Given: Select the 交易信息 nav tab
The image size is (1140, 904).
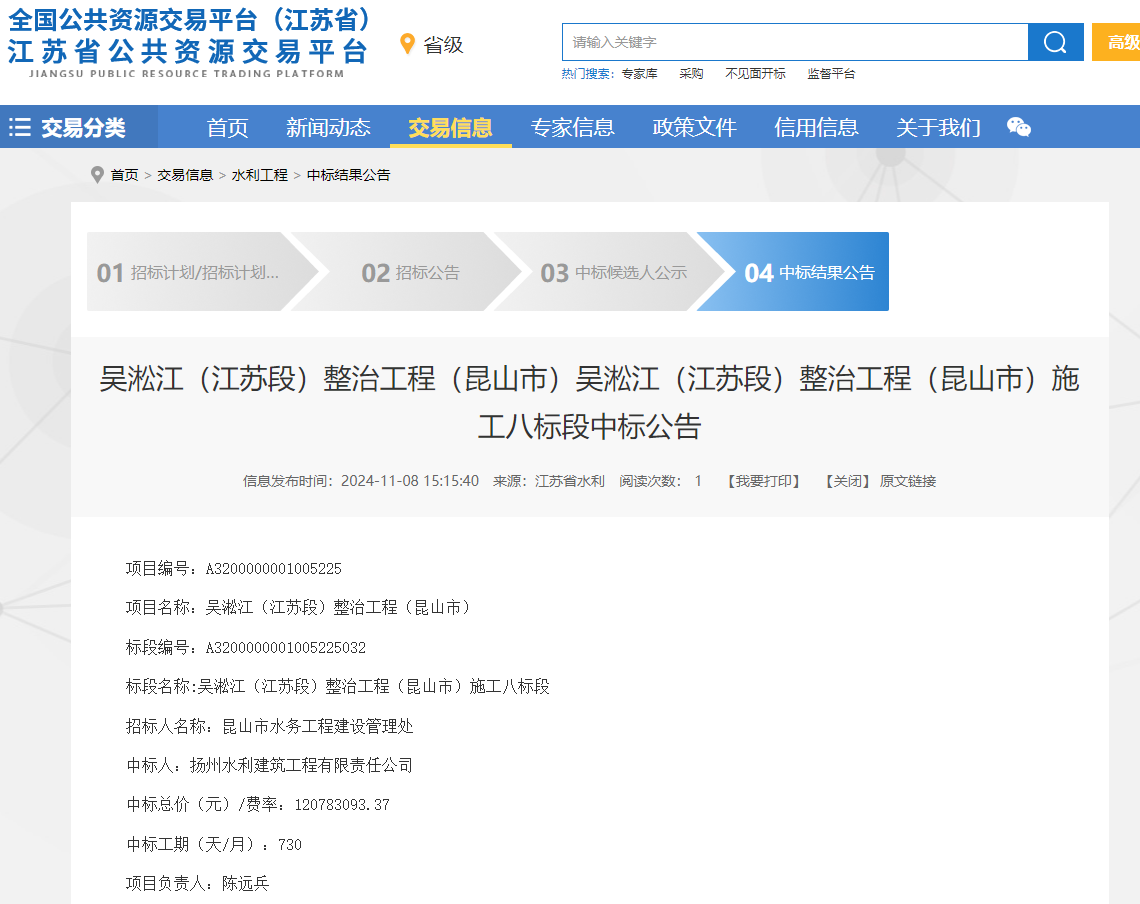Looking at the screenshot, I should (x=451, y=127).
